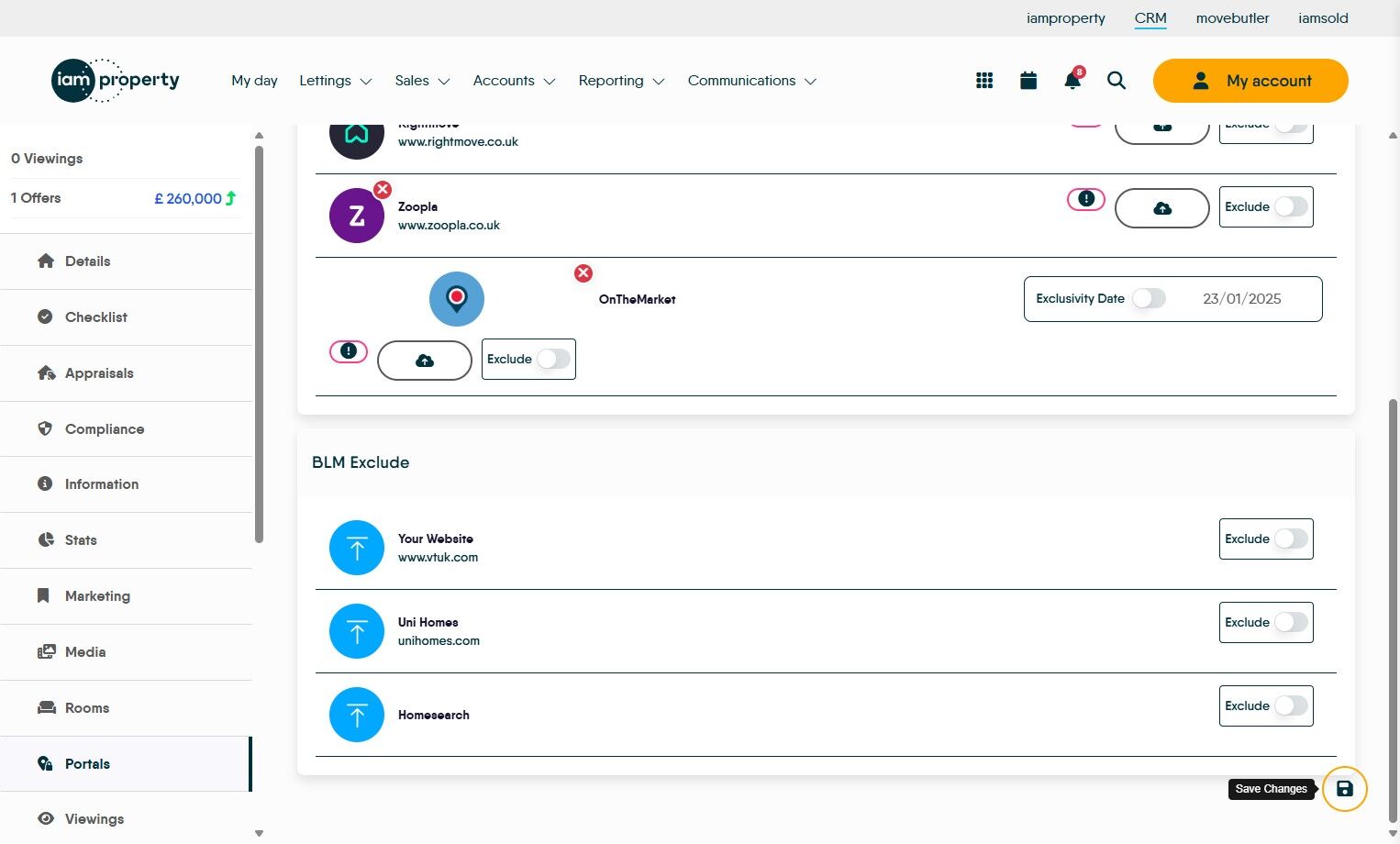Open the Media sidebar section
Screen dimensions: 1400x844
coord(127,652)
